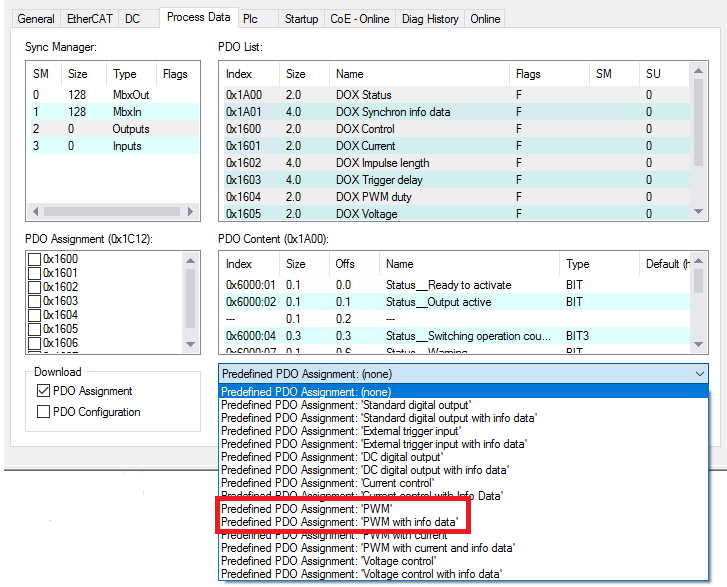Enable the 0x1602 PDO assignment checkbox
This screenshot has height=587, width=727.
(x=35, y=287)
